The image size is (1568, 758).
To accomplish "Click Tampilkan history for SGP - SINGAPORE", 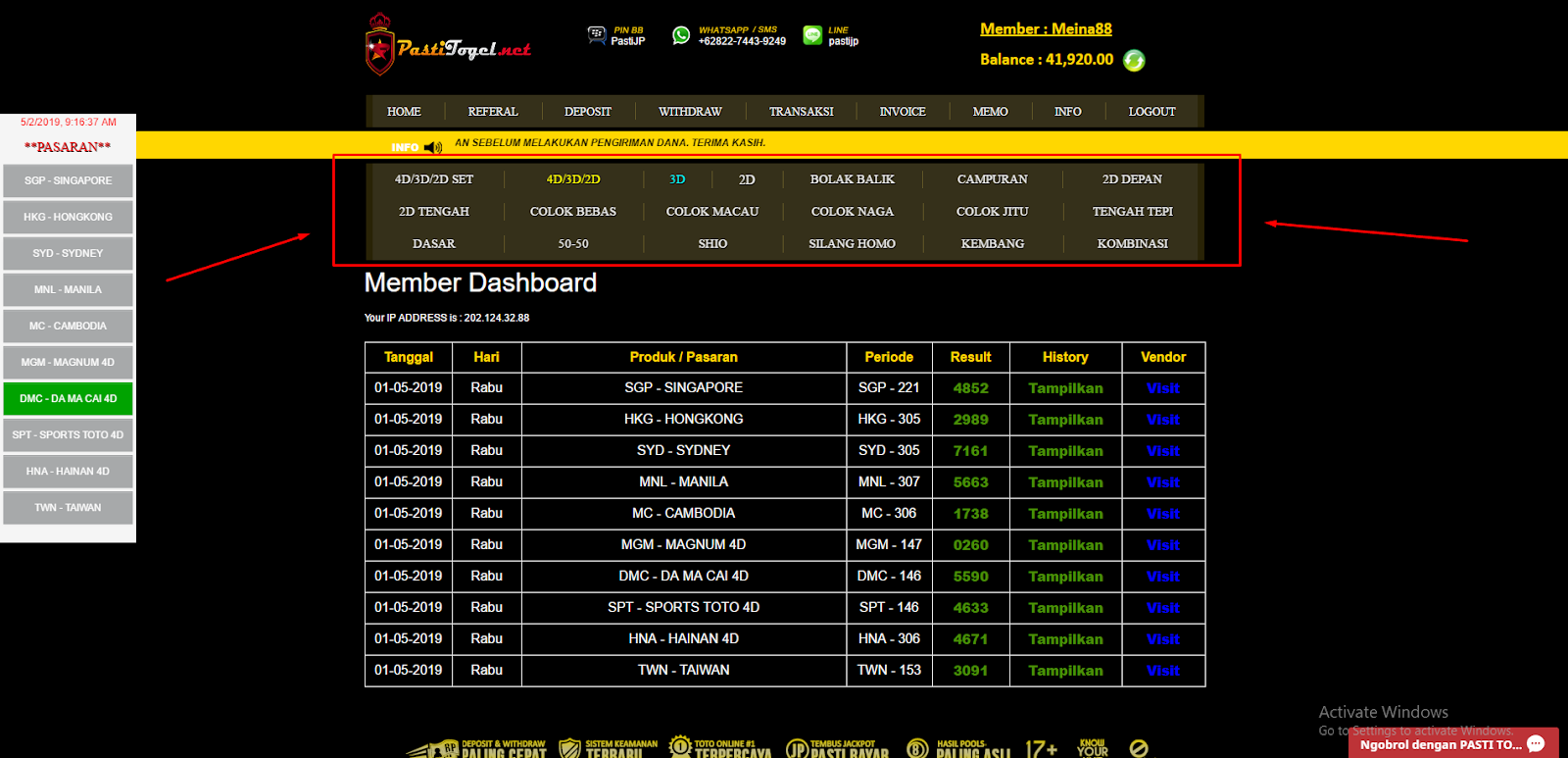I will click(1065, 388).
